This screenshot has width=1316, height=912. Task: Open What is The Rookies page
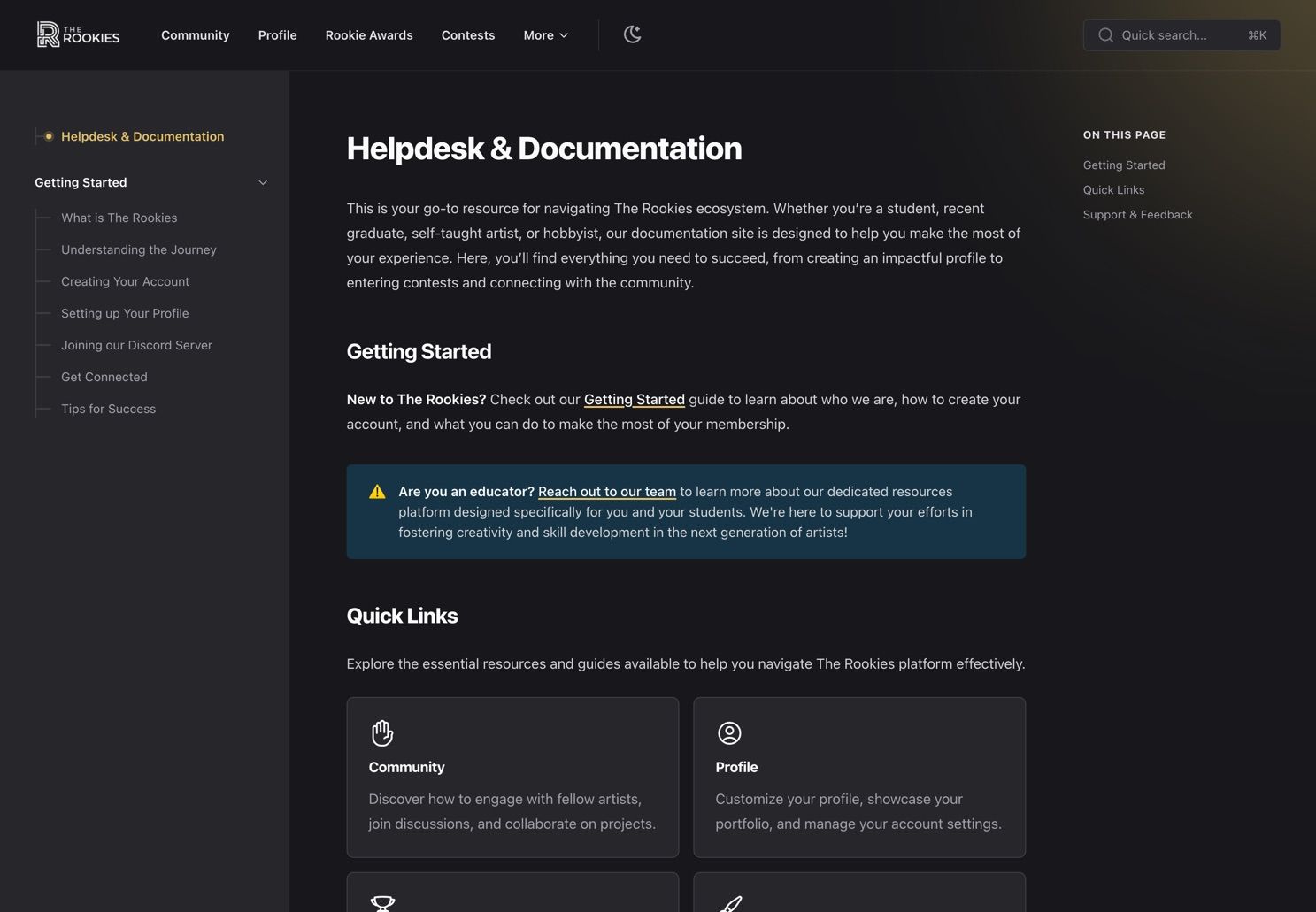click(x=119, y=218)
